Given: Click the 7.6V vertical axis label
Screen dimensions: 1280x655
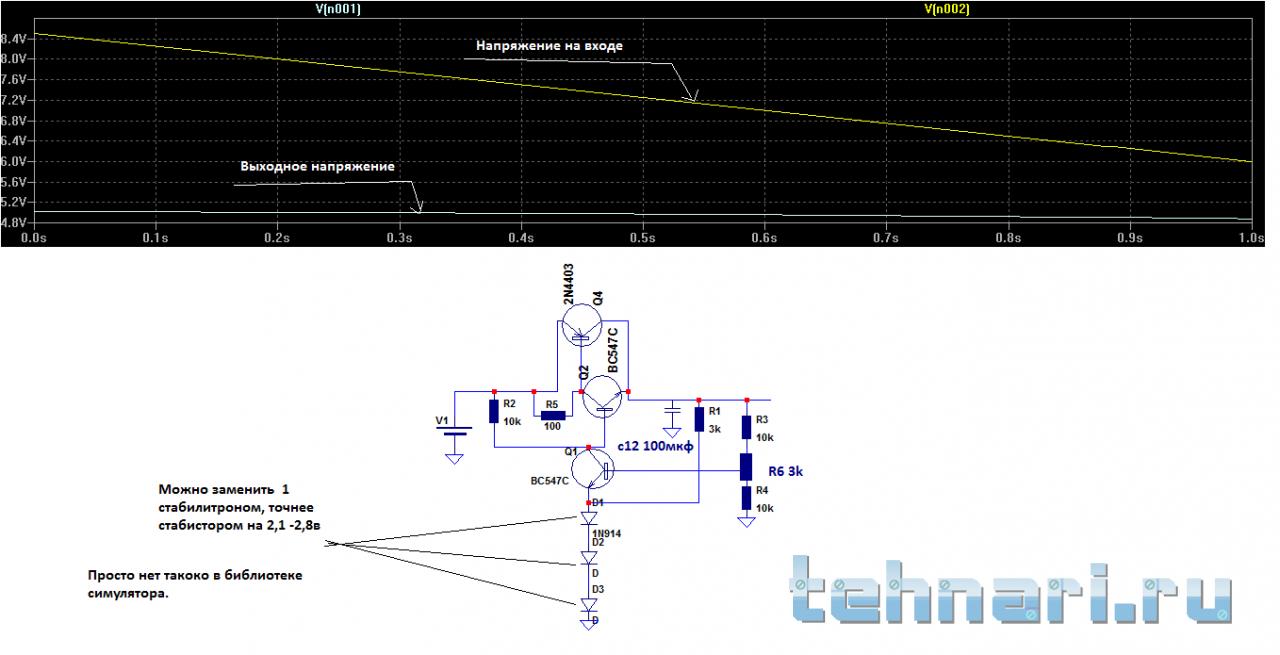Looking at the screenshot, I should (14, 79).
